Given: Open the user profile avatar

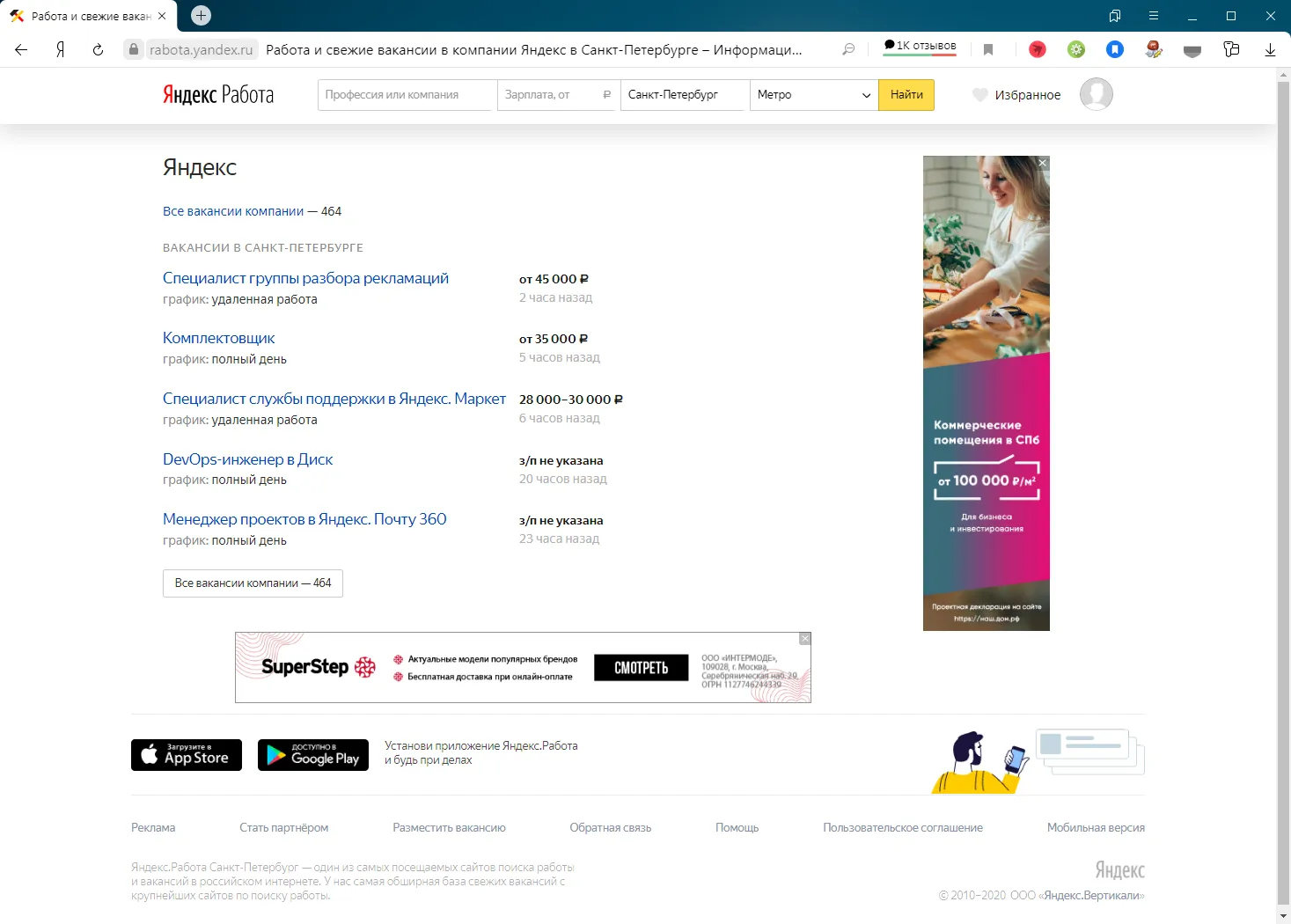Looking at the screenshot, I should point(1097,94).
